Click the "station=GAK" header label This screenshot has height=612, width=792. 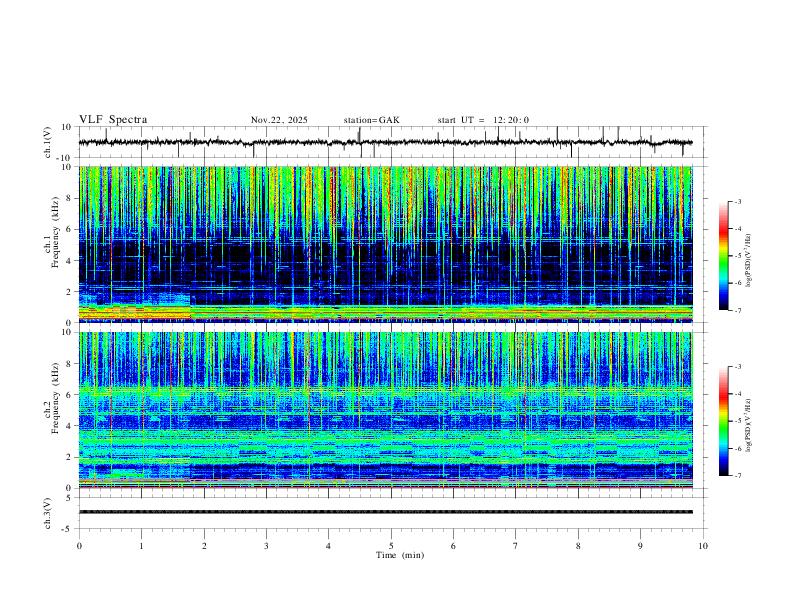(x=371, y=120)
